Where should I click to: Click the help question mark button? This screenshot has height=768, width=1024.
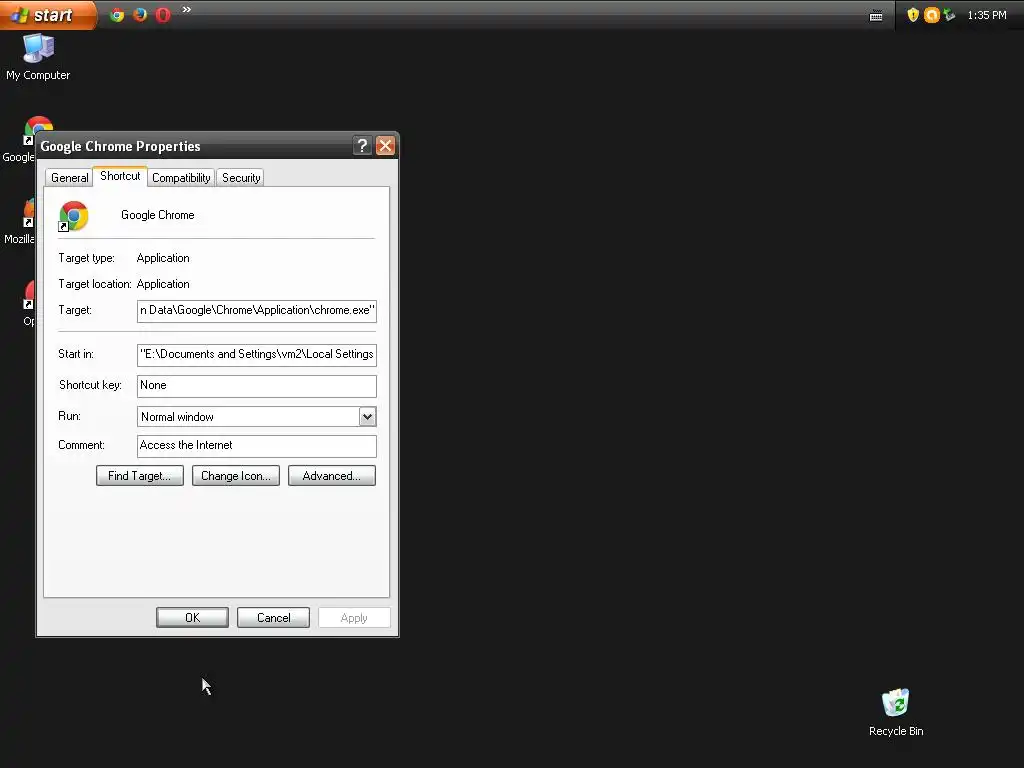pyautogui.click(x=362, y=146)
